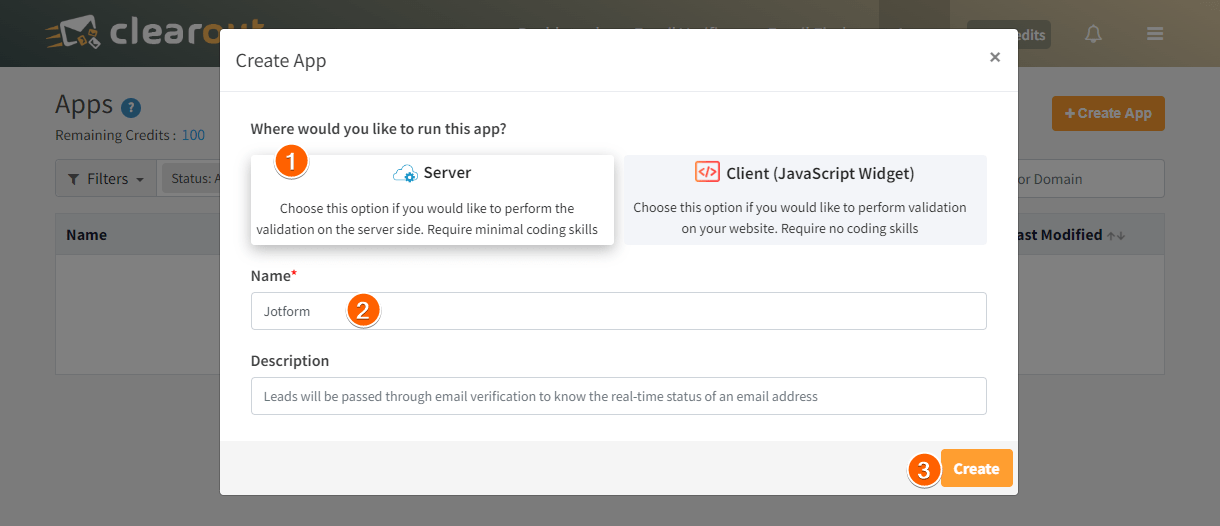Click the Status filter chip

click(191, 179)
